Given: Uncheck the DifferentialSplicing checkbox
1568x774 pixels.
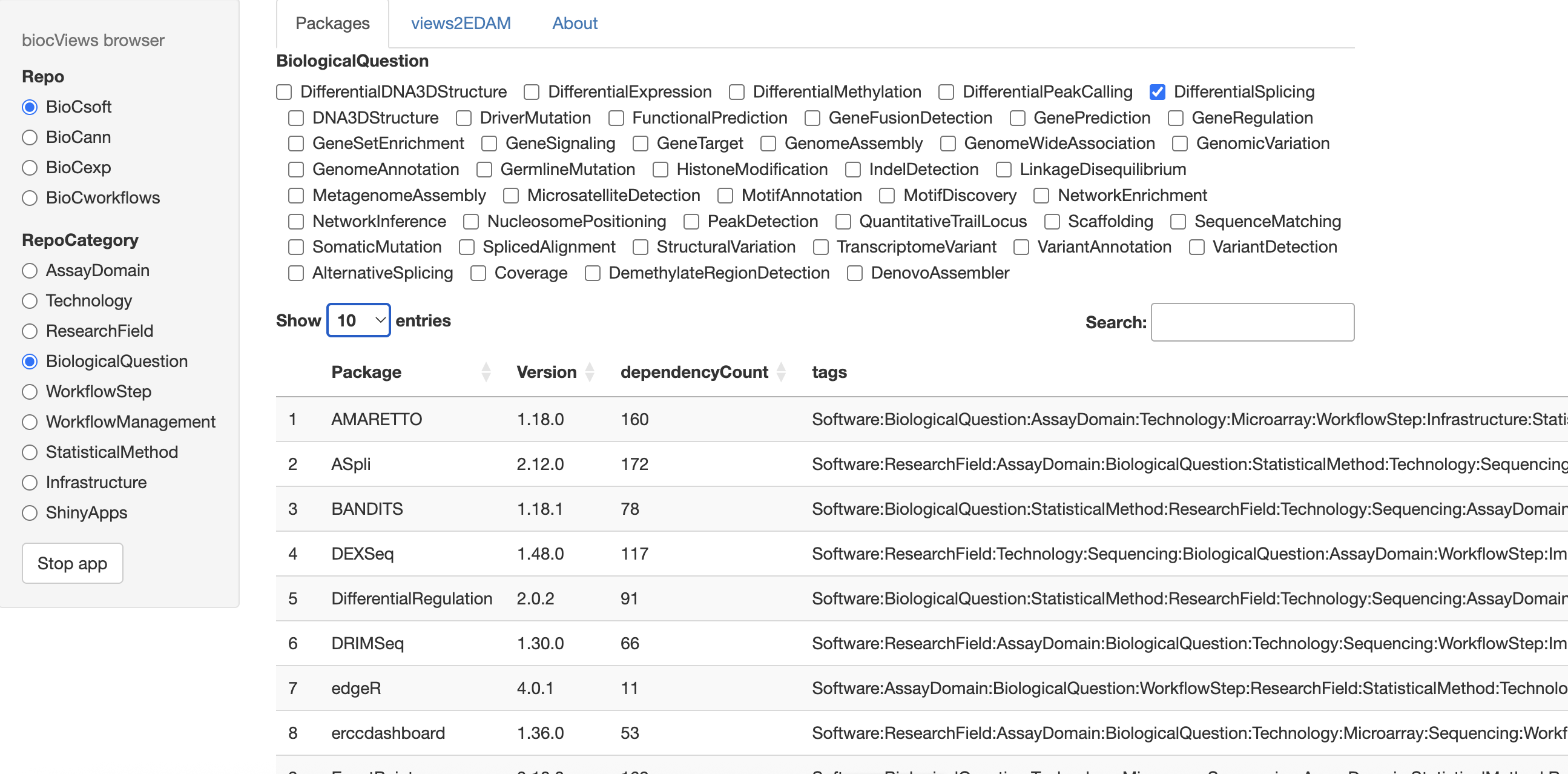Looking at the screenshot, I should 1157,92.
